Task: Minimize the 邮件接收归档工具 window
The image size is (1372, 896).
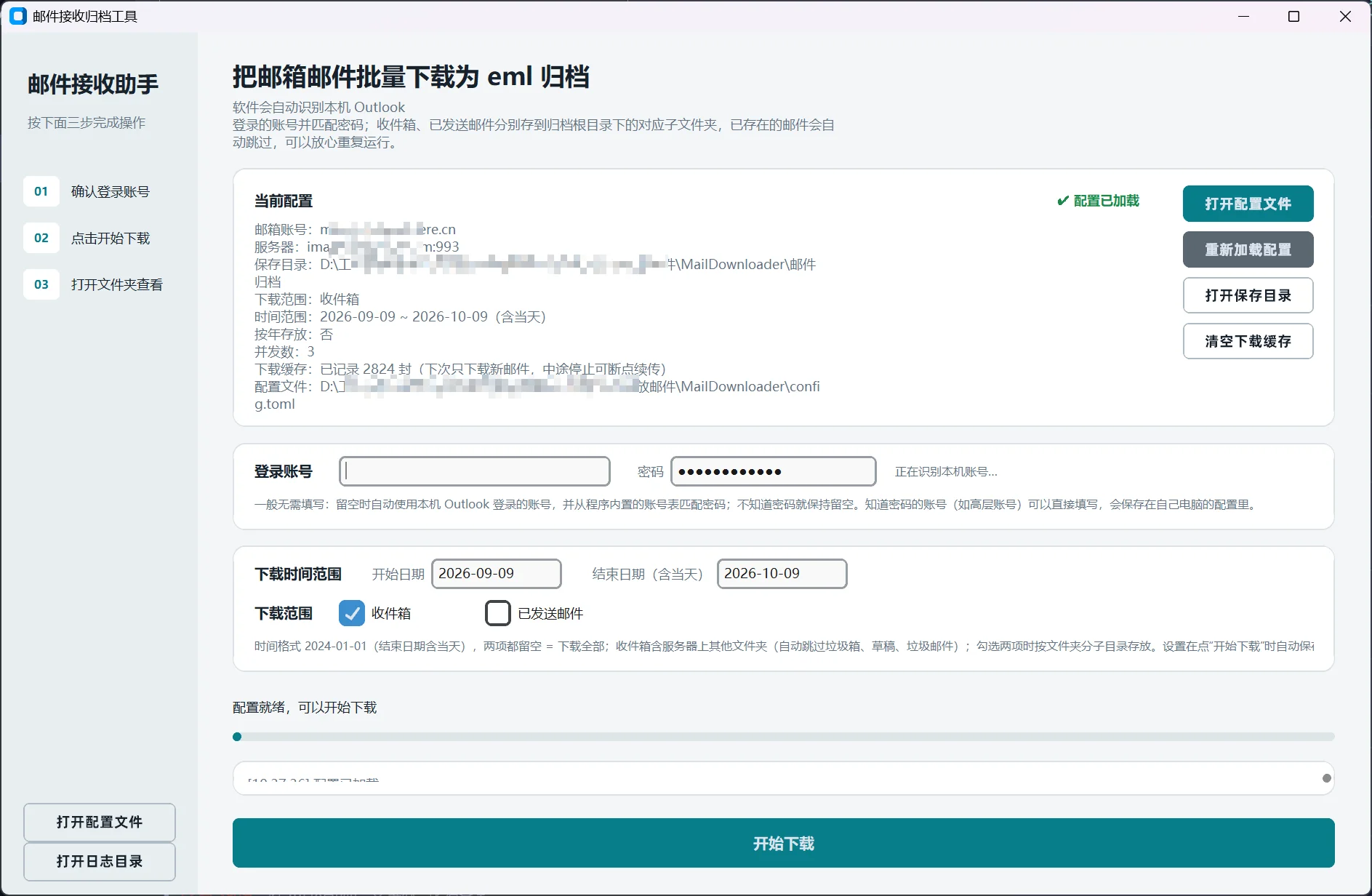Action: [x=1243, y=16]
